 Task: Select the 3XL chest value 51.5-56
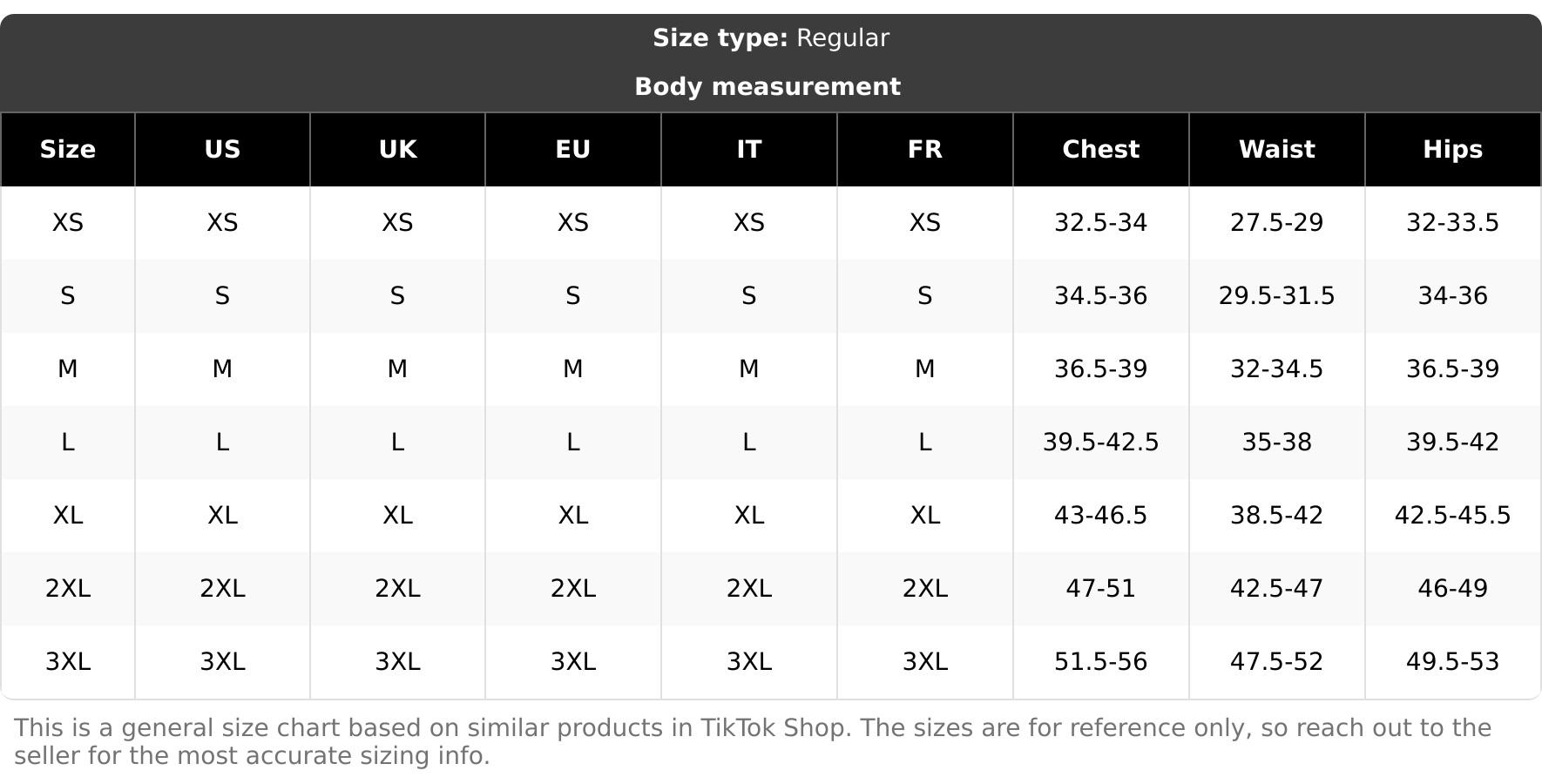point(1101,662)
